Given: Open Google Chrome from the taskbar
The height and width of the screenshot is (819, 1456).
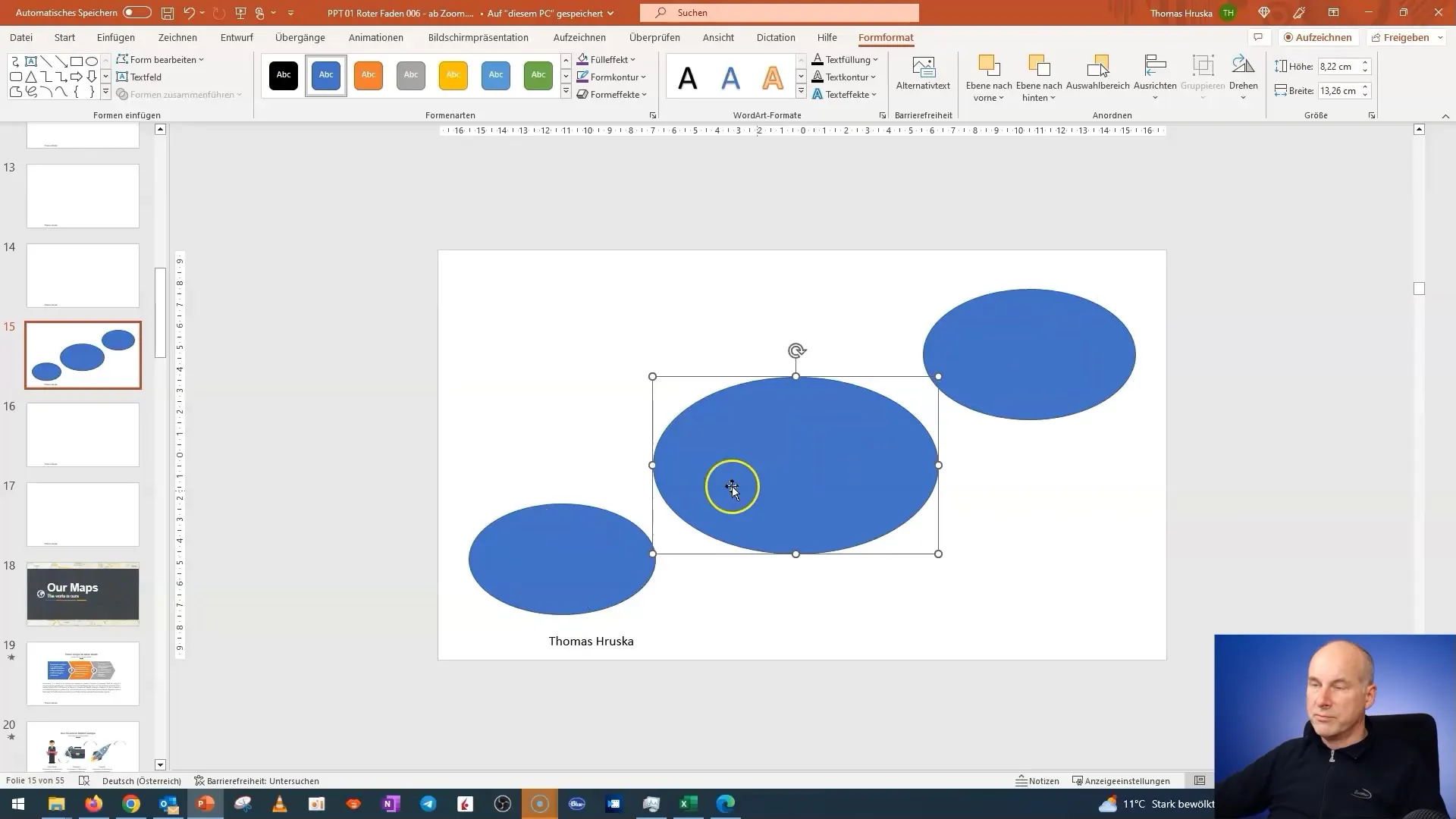Looking at the screenshot, I should click(x=131, y=804).
